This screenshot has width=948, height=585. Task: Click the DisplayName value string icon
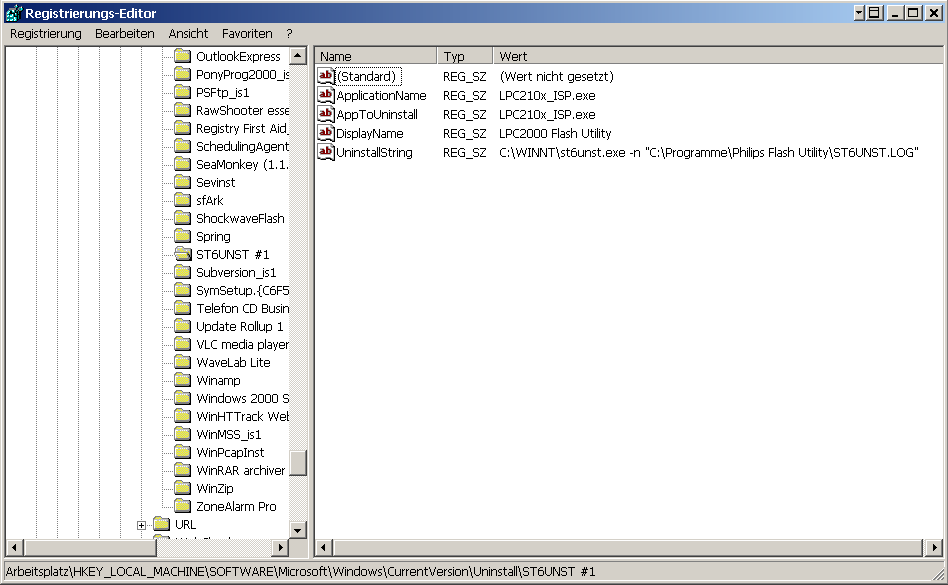(x=326, y=133)
